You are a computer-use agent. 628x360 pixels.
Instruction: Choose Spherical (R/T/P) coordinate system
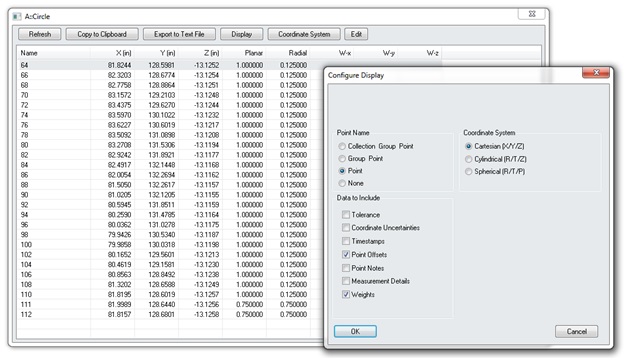(468, 172)
